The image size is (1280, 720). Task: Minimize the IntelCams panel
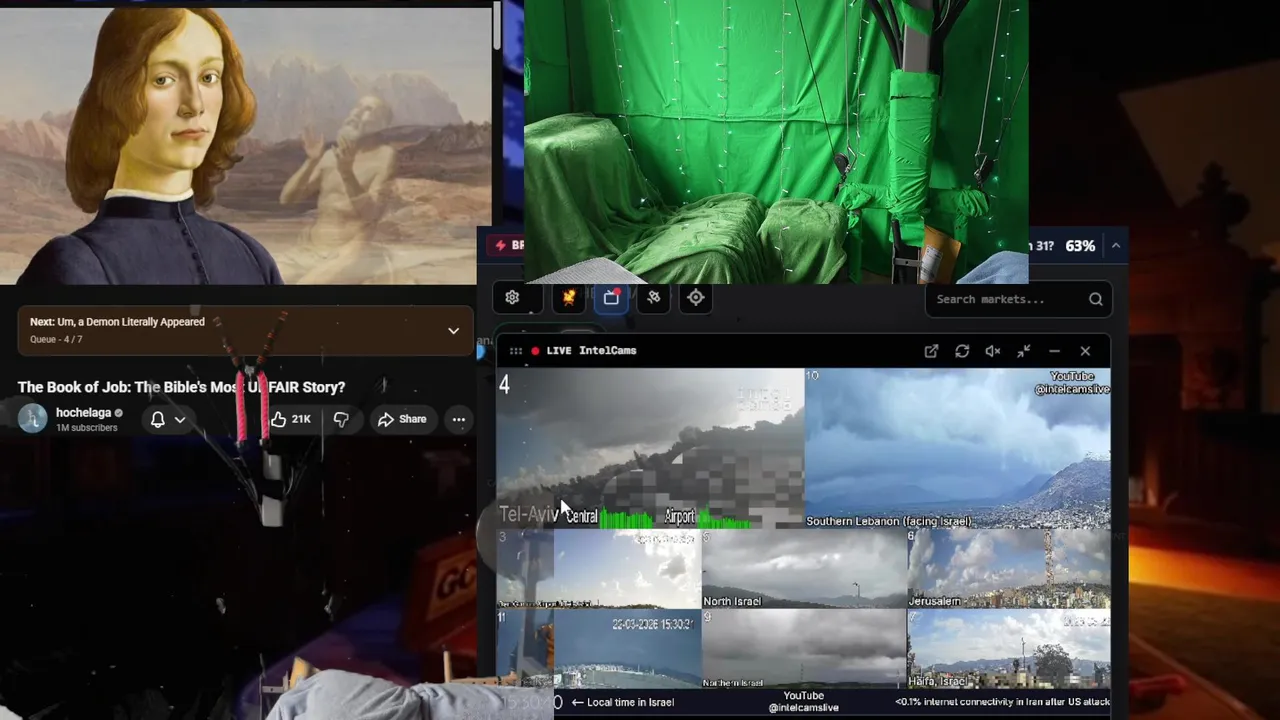click(x=1054, y=351)
